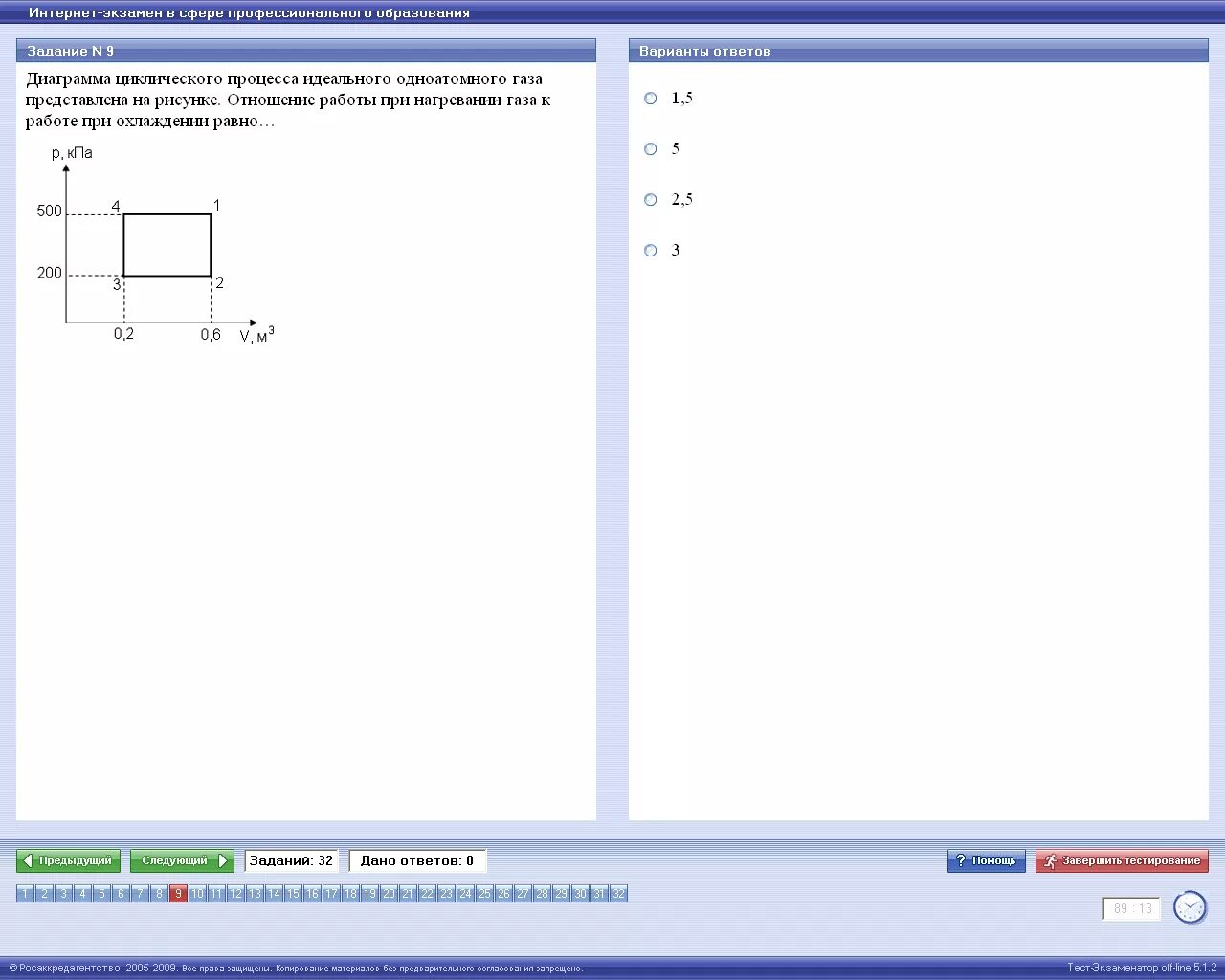Jump to question 16 in navigator
The height and width of the screenshot is (980, 1225).
coord(312,894)
